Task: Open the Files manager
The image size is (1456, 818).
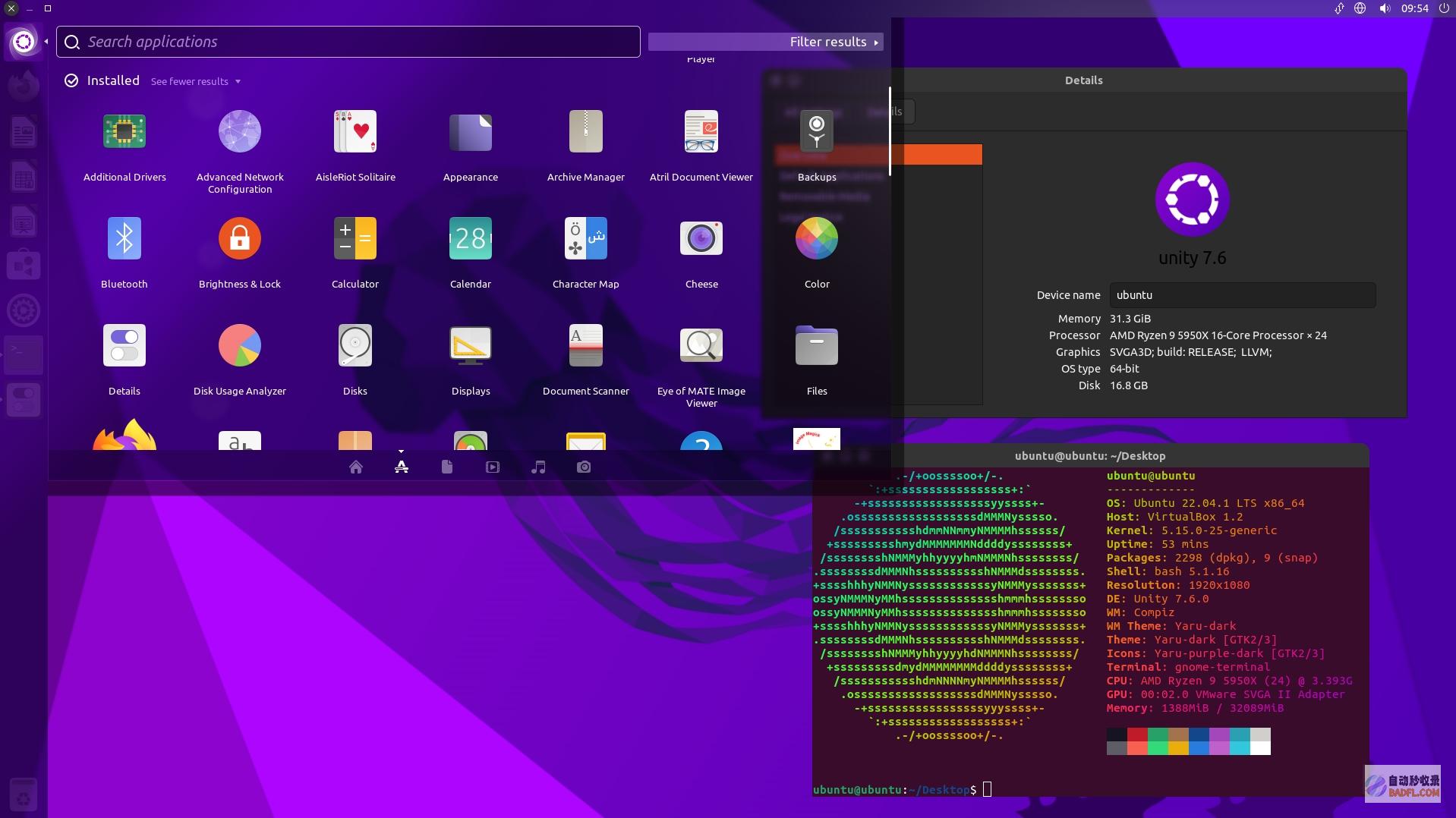Action: pyautogui.click(x=817, y=360)
